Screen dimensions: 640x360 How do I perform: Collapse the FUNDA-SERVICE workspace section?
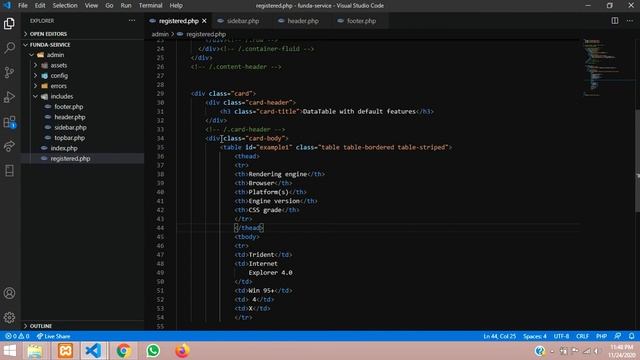[82, 44]
